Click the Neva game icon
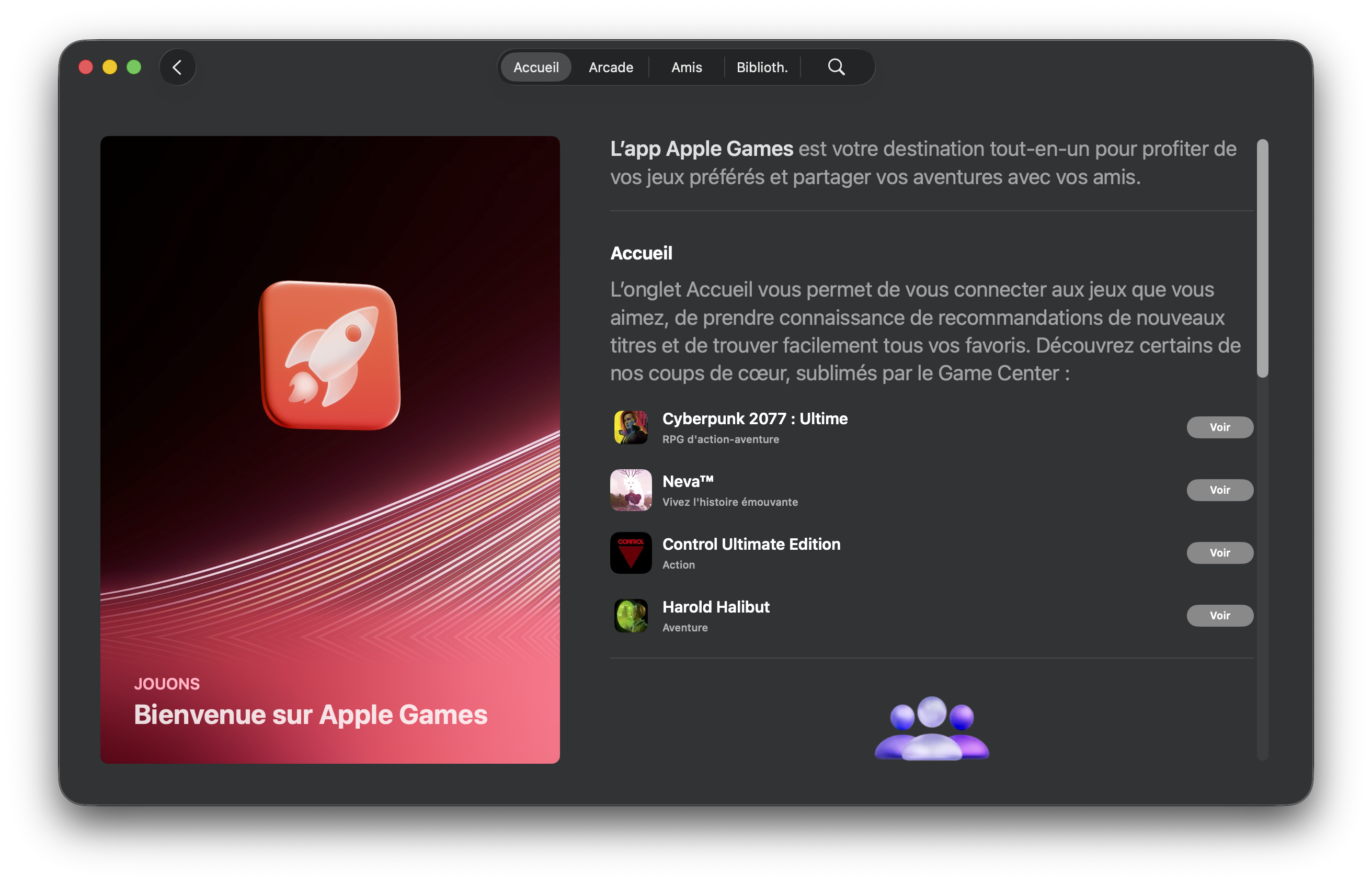 coord(631,490)
